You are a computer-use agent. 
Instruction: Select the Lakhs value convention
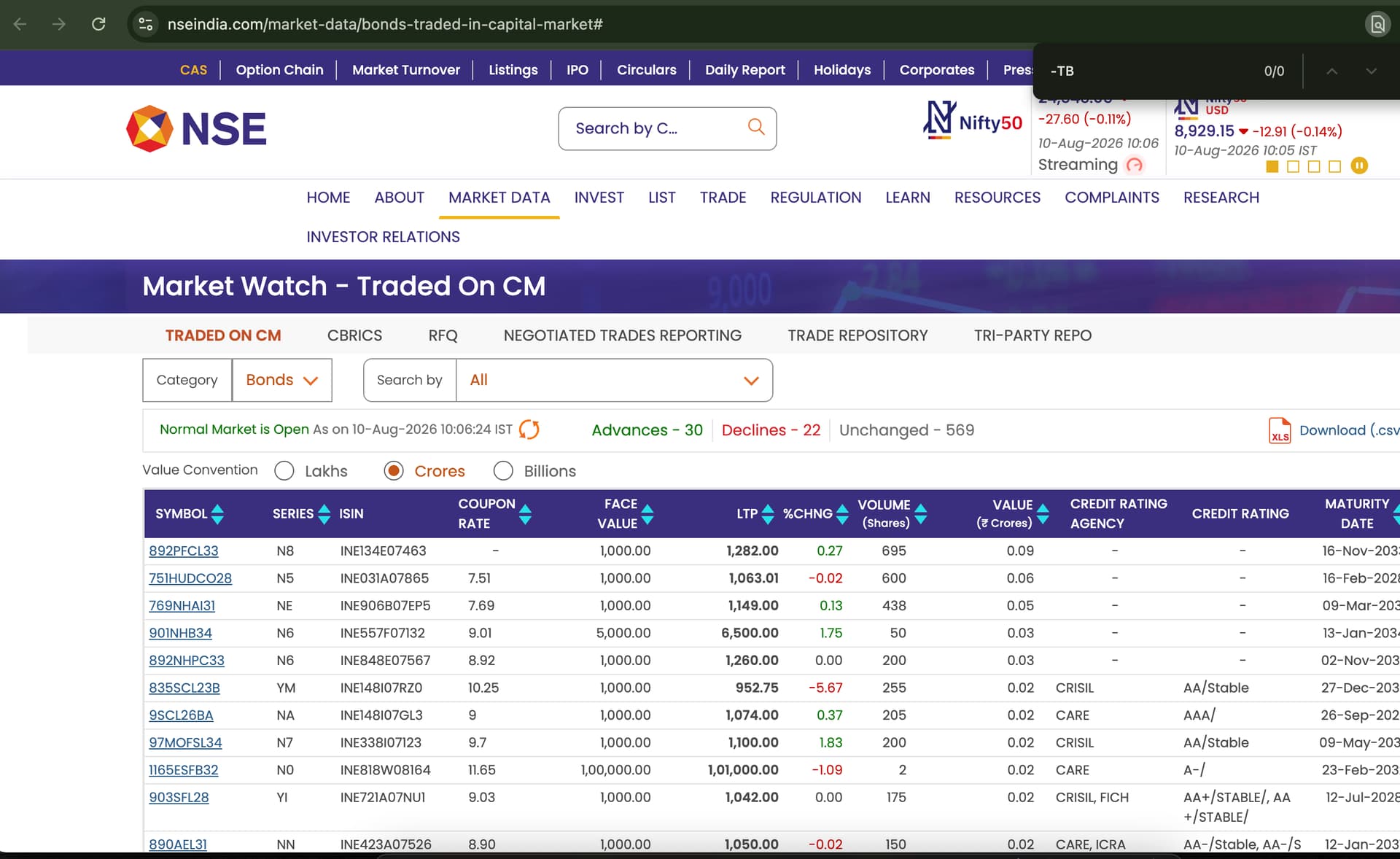(x=284, y=471)
